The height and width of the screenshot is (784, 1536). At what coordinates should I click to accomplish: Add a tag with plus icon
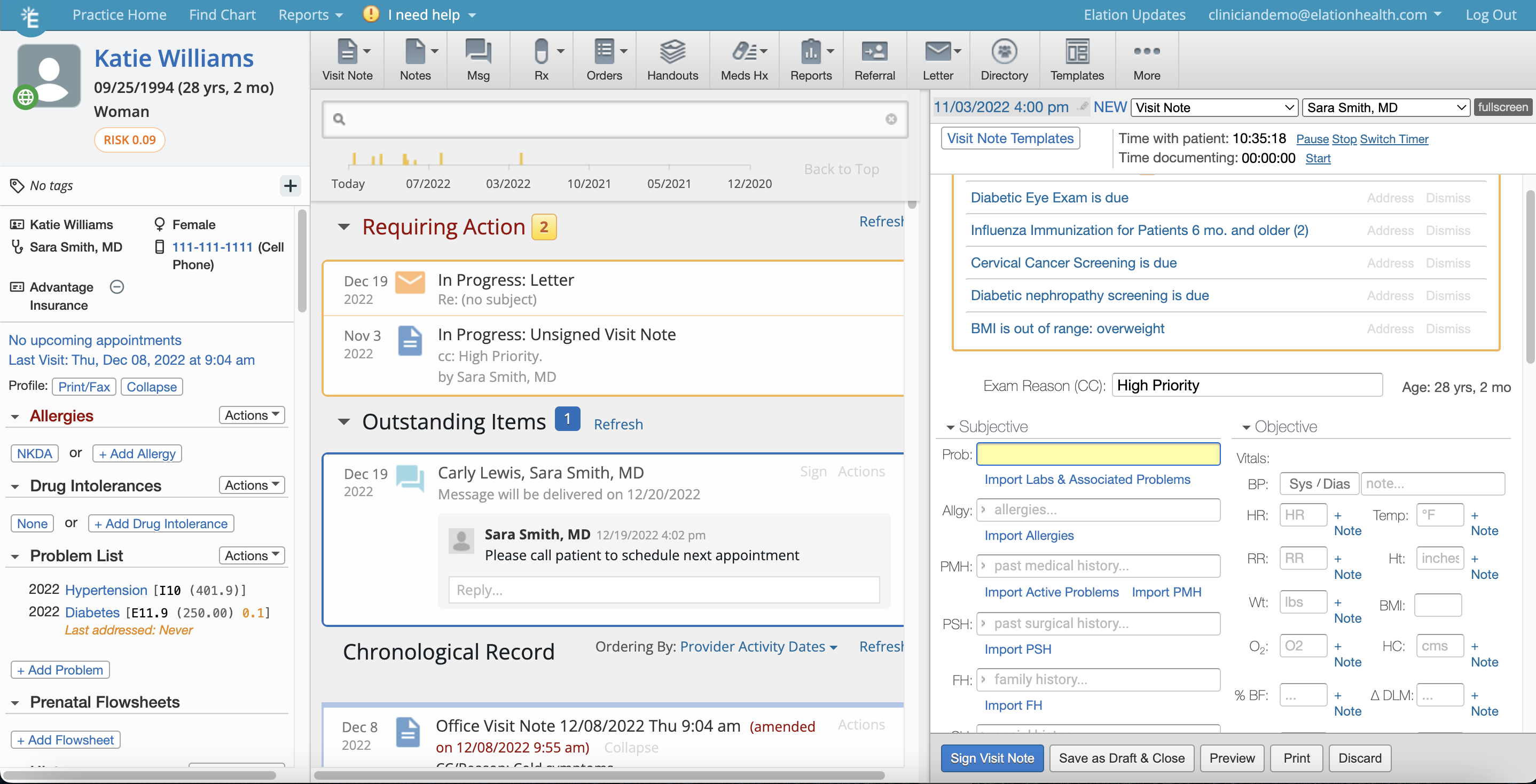[291, 186]
